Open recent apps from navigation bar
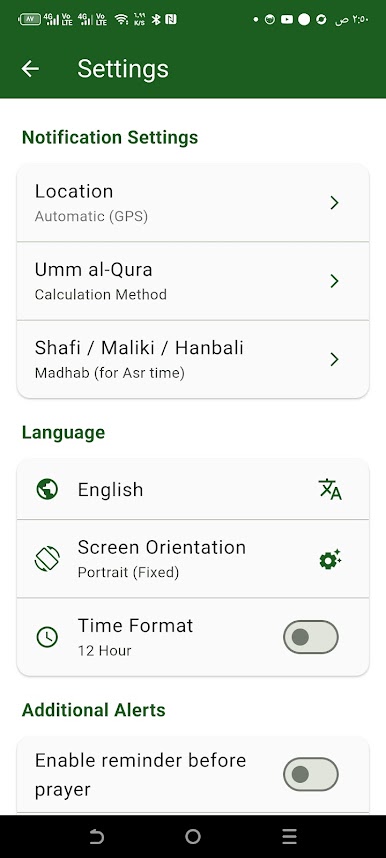The height and width of the screenshot is (858, 386). click(x=289, y=836)
